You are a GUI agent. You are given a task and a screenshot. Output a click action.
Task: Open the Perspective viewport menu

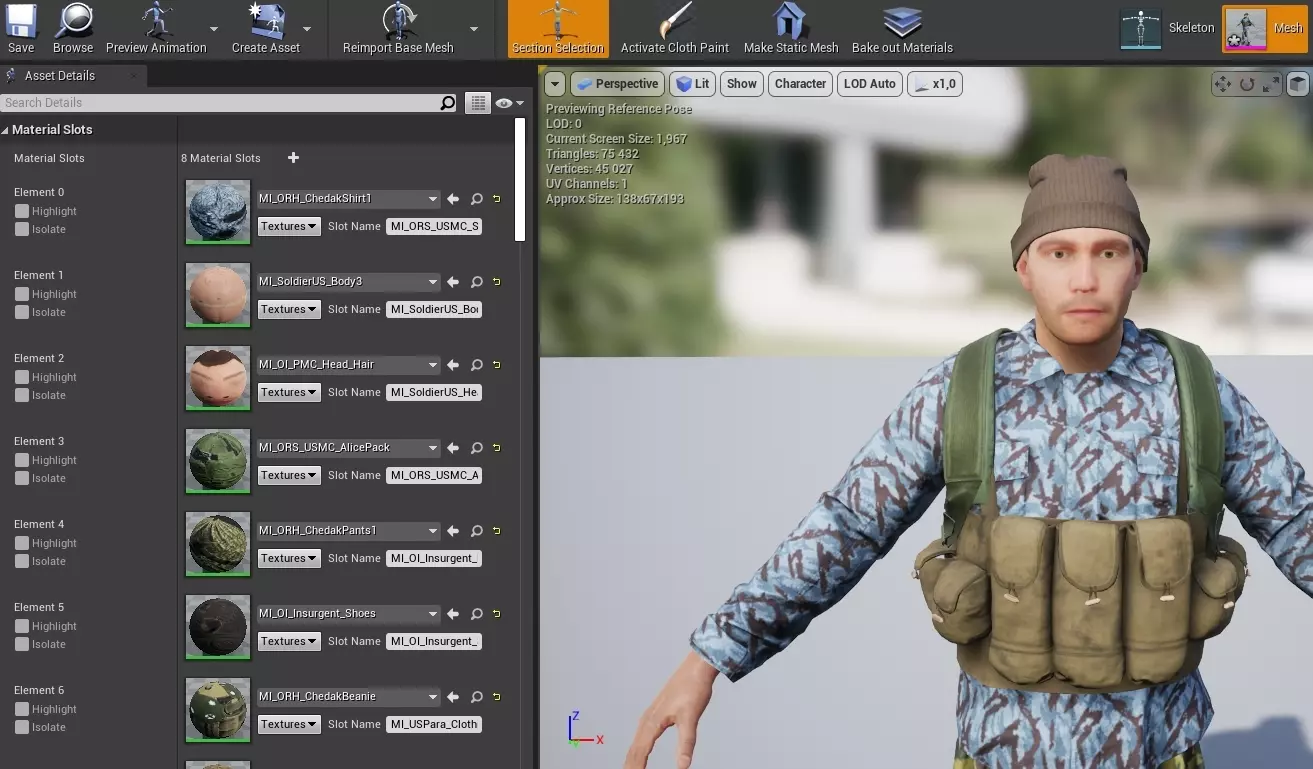click(x=618, y=84)
